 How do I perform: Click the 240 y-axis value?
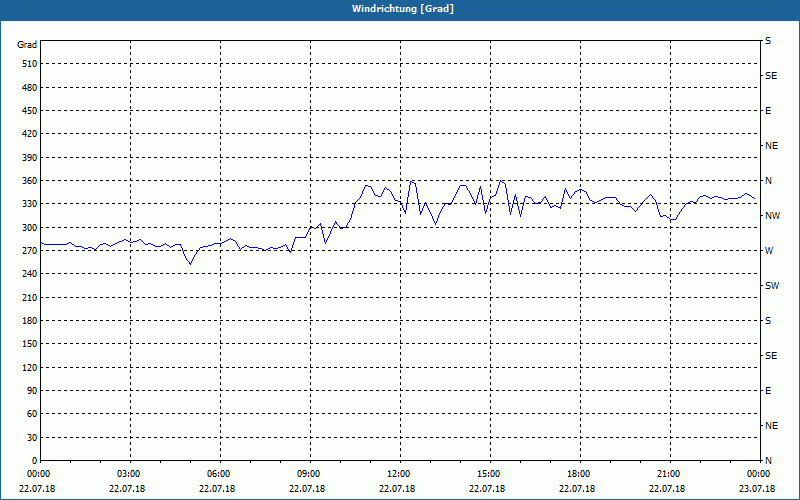click(30, 274)
